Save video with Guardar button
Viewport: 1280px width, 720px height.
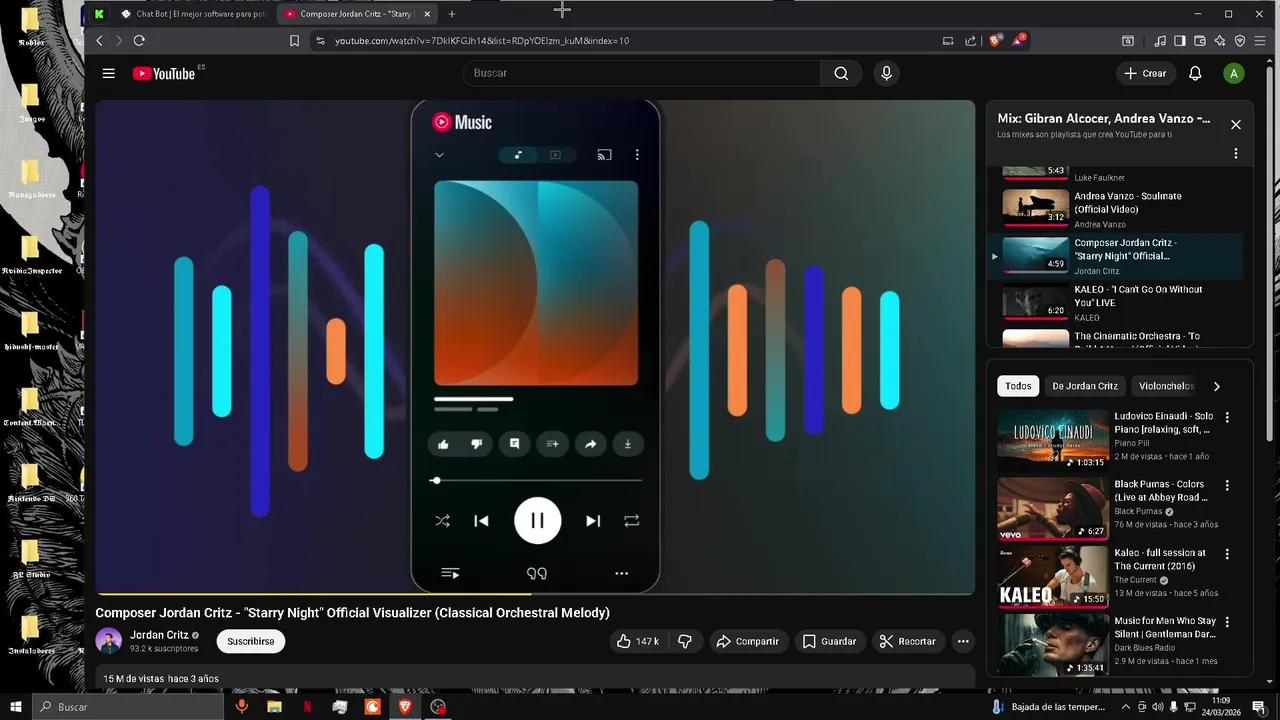830,641
